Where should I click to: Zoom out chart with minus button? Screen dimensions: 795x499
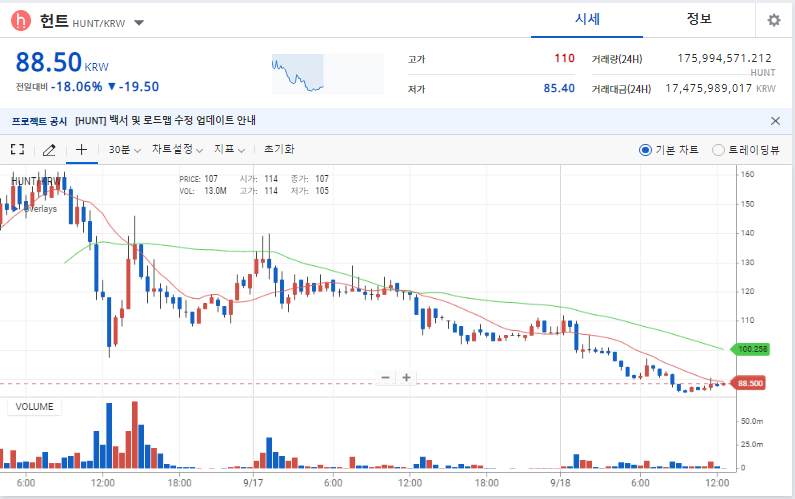click(385, 377)
